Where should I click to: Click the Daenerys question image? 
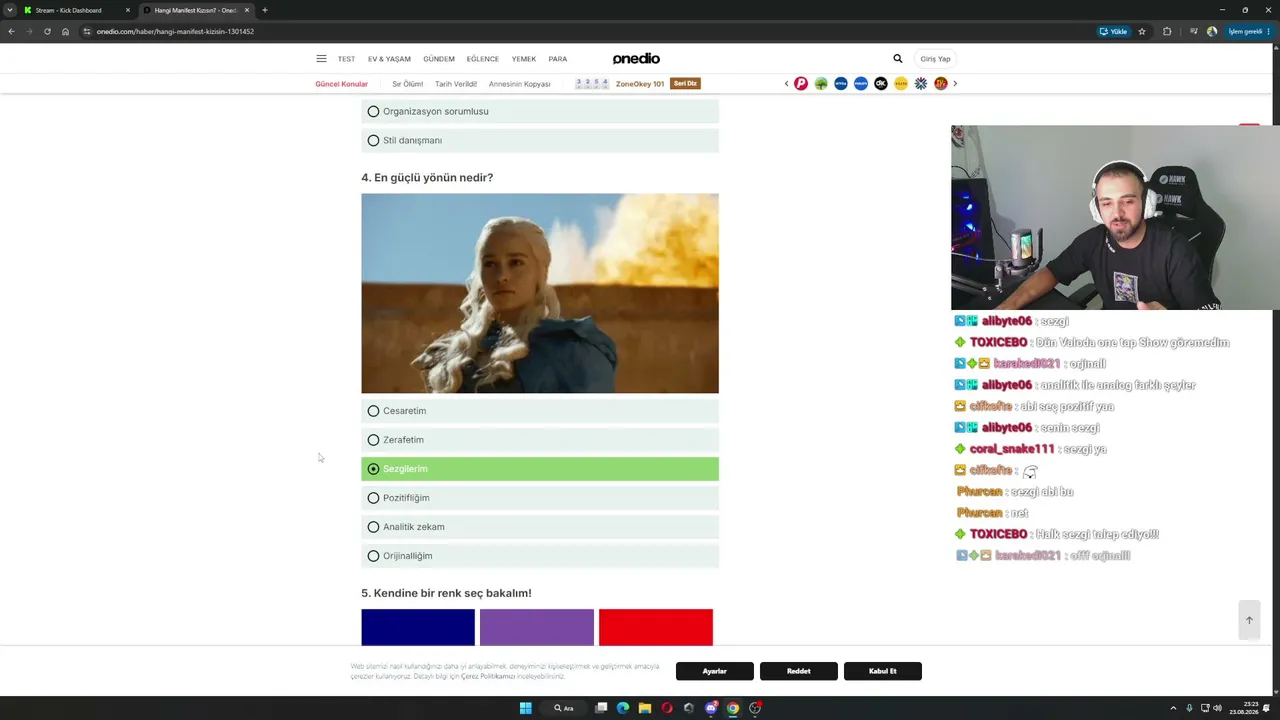pos(540,293)
